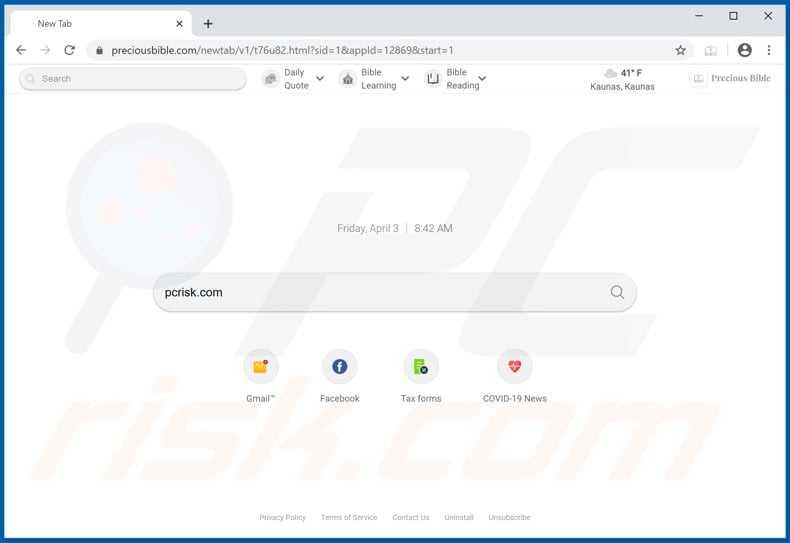This screenshot has width=790, height=543.
Task: Click the magnifier search button in main box
Action: 617,292
